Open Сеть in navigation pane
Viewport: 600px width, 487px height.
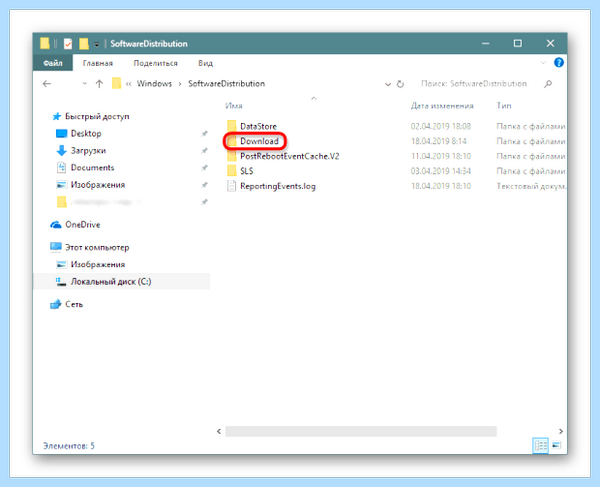point(74,304)
